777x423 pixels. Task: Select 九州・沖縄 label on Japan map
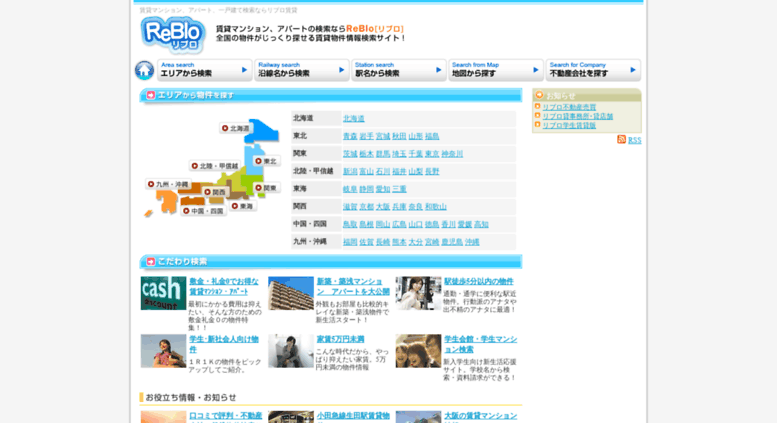(168, 184)
